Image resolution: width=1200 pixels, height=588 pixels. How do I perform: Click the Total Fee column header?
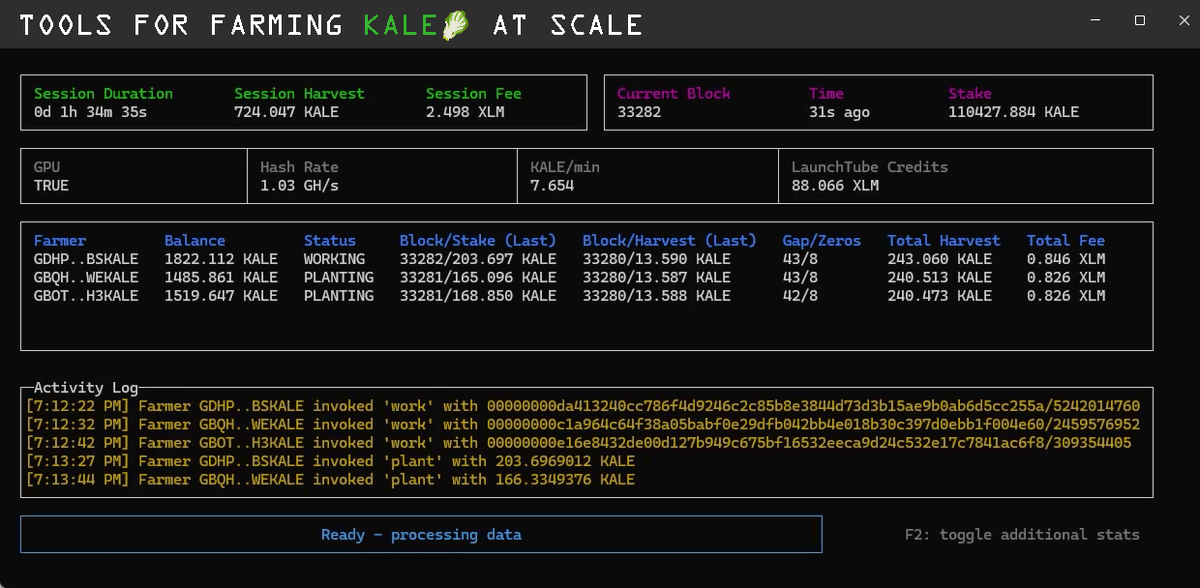(x=1066, y=240)
